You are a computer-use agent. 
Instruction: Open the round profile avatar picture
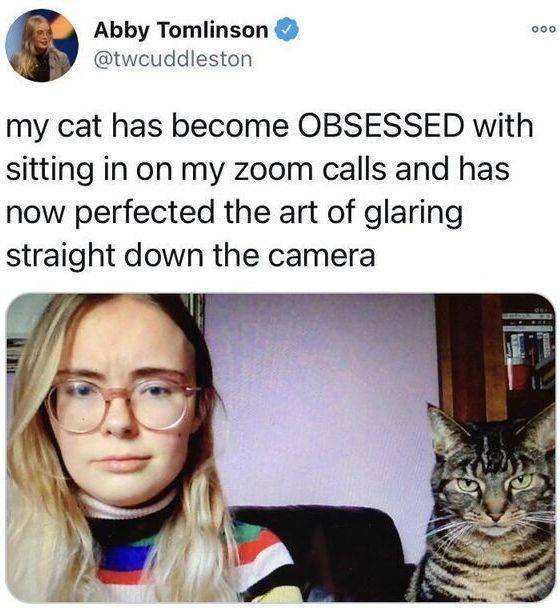[x=42, y=45]
